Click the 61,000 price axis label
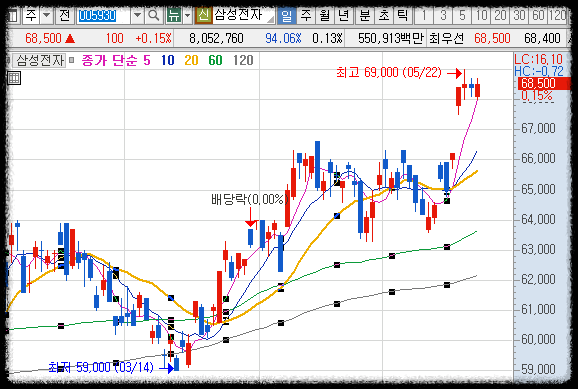The image size is (578, 389). pos(539,309)
